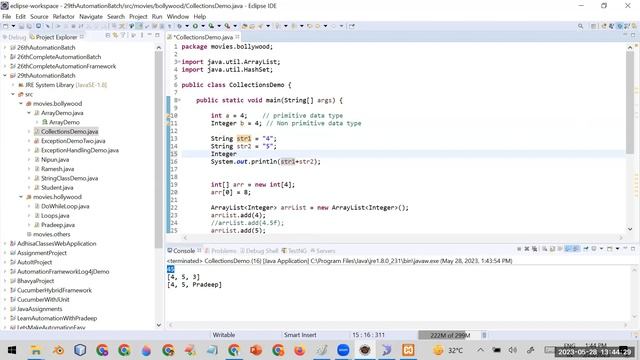Open Firefox from the taskbar
The width and height of the screenshot is (640, 360).
tap(300, 350)
